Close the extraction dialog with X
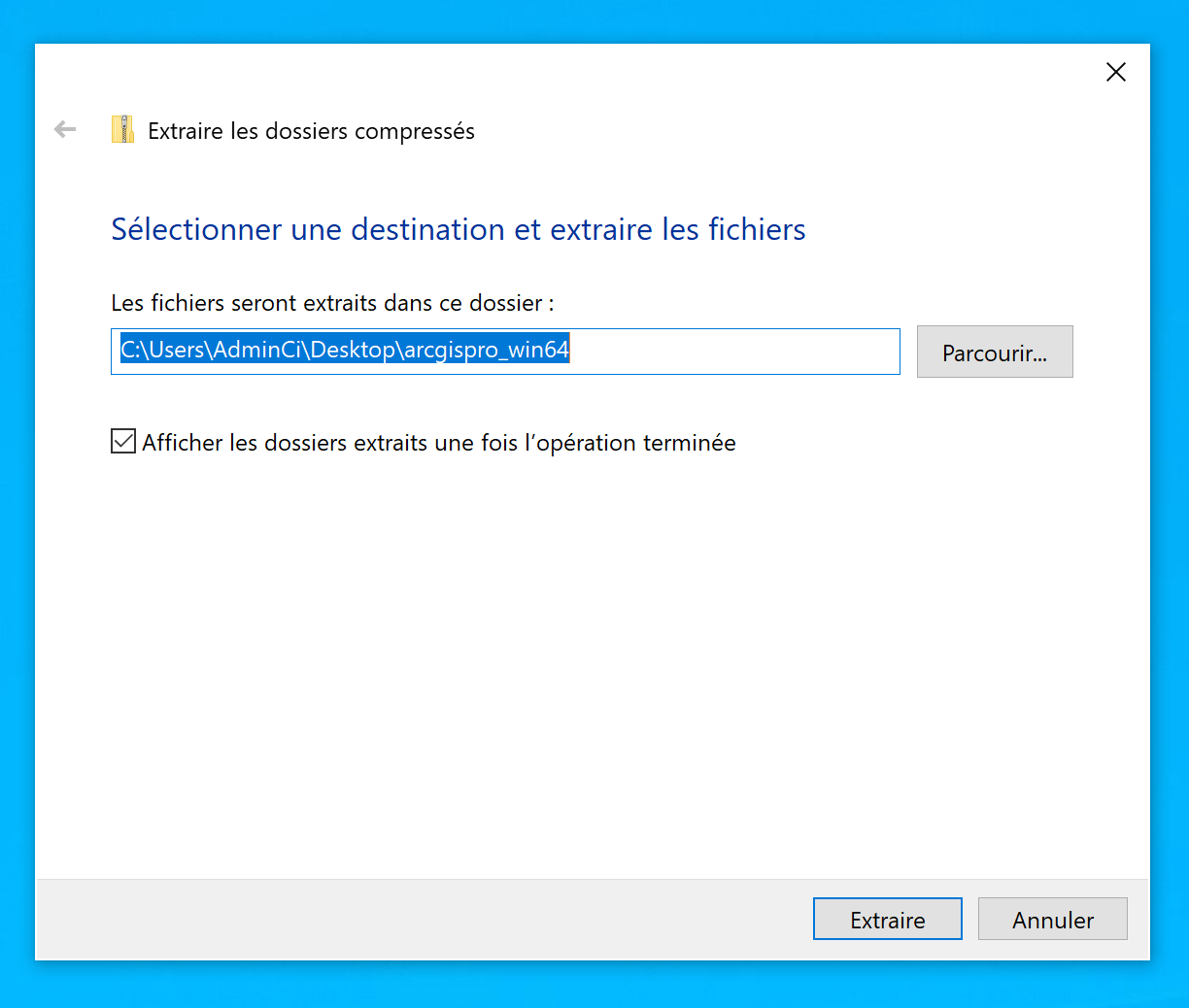The height and width of the screenshot is (1008, 1189). (1116, 72)
